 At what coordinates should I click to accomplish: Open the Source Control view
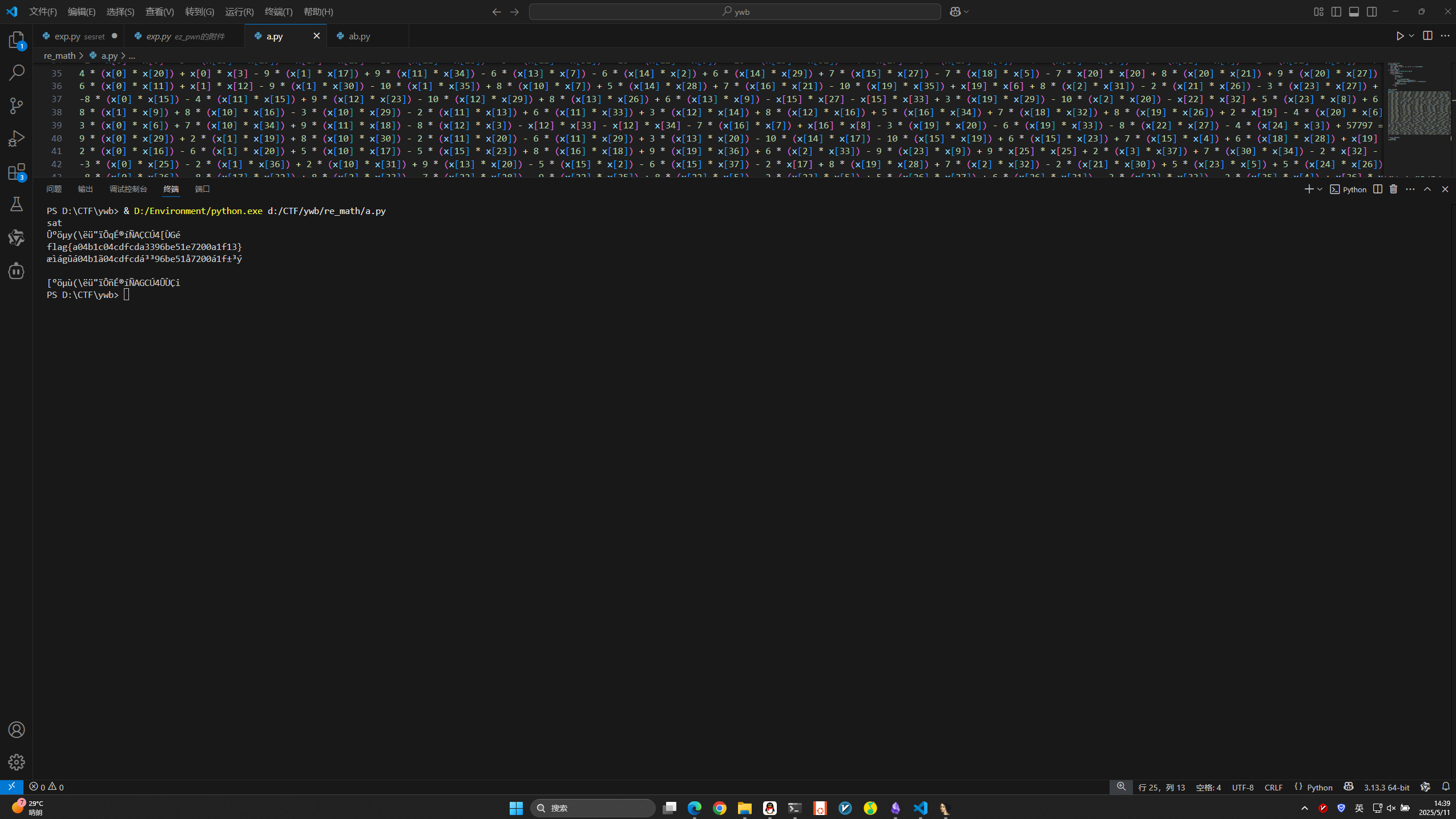tap(17, 106)
